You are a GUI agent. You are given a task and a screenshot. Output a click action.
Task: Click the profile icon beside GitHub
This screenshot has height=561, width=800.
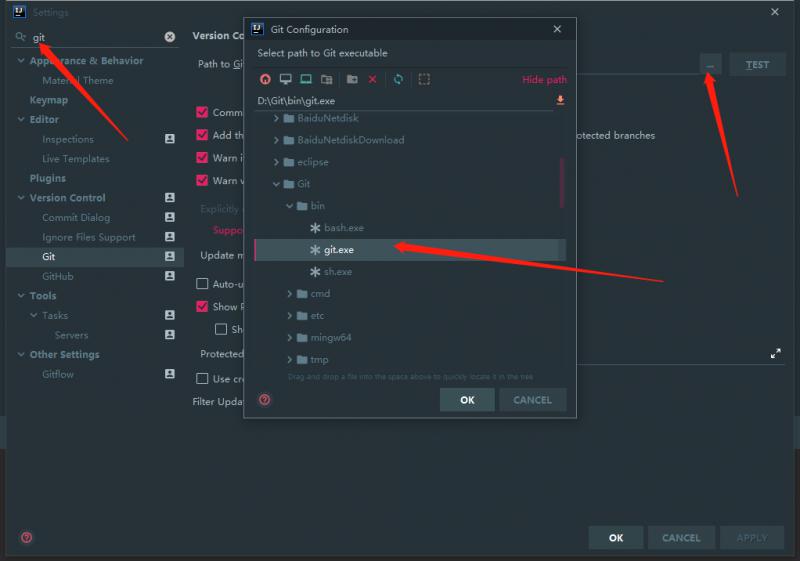pos(170,276)
